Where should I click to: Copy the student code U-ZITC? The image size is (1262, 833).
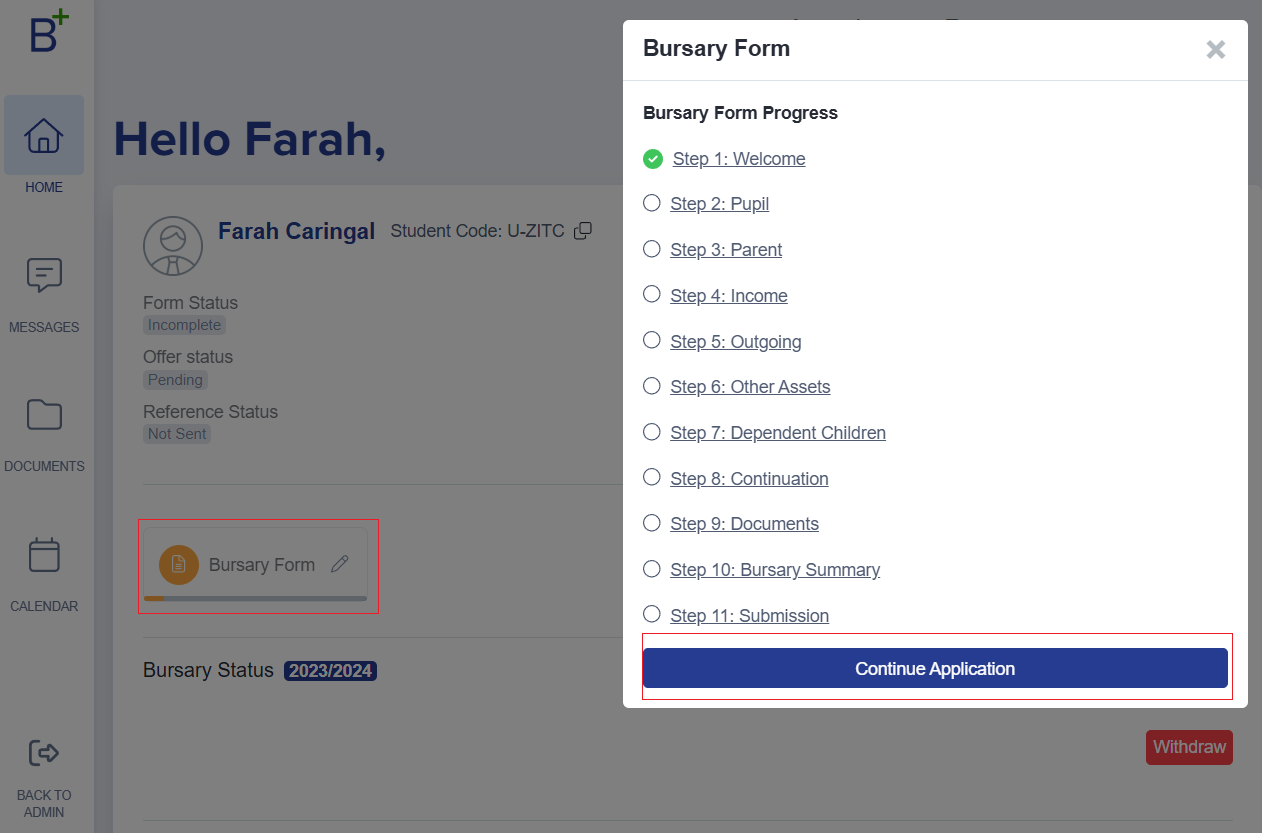[583, 231]
